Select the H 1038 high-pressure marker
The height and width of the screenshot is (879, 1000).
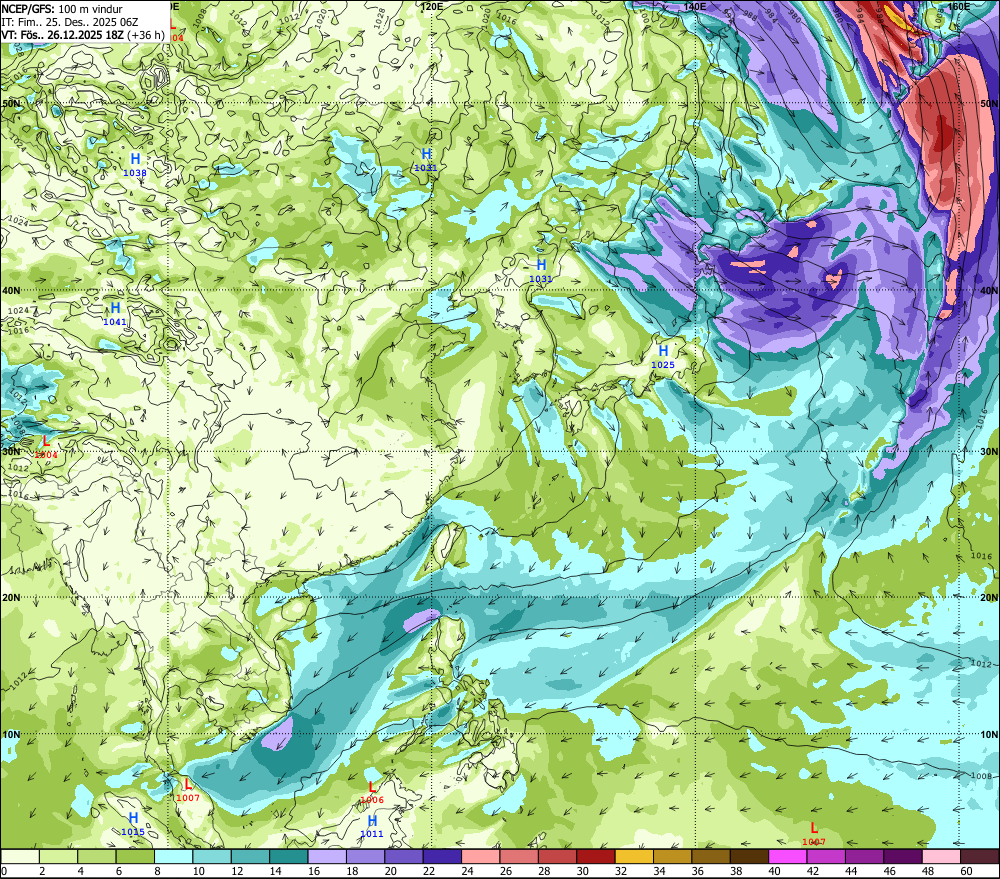(135, 163)
